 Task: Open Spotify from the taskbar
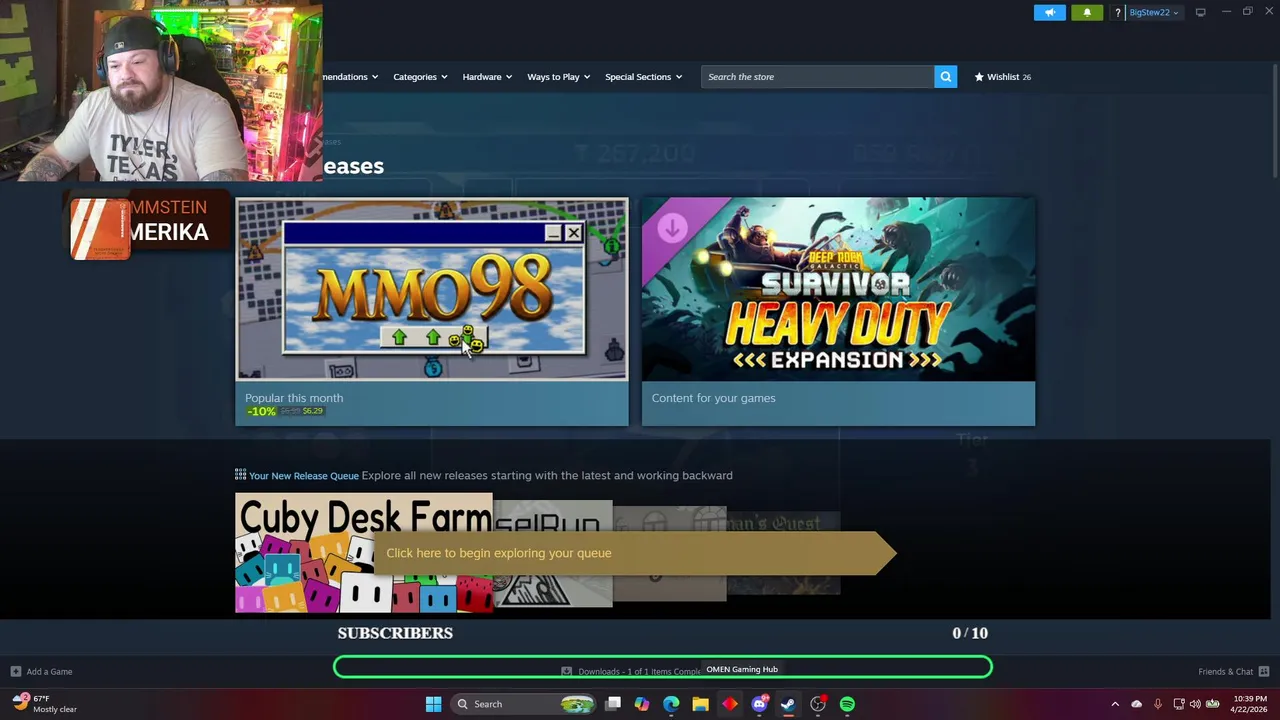click(x=847, y=704)
